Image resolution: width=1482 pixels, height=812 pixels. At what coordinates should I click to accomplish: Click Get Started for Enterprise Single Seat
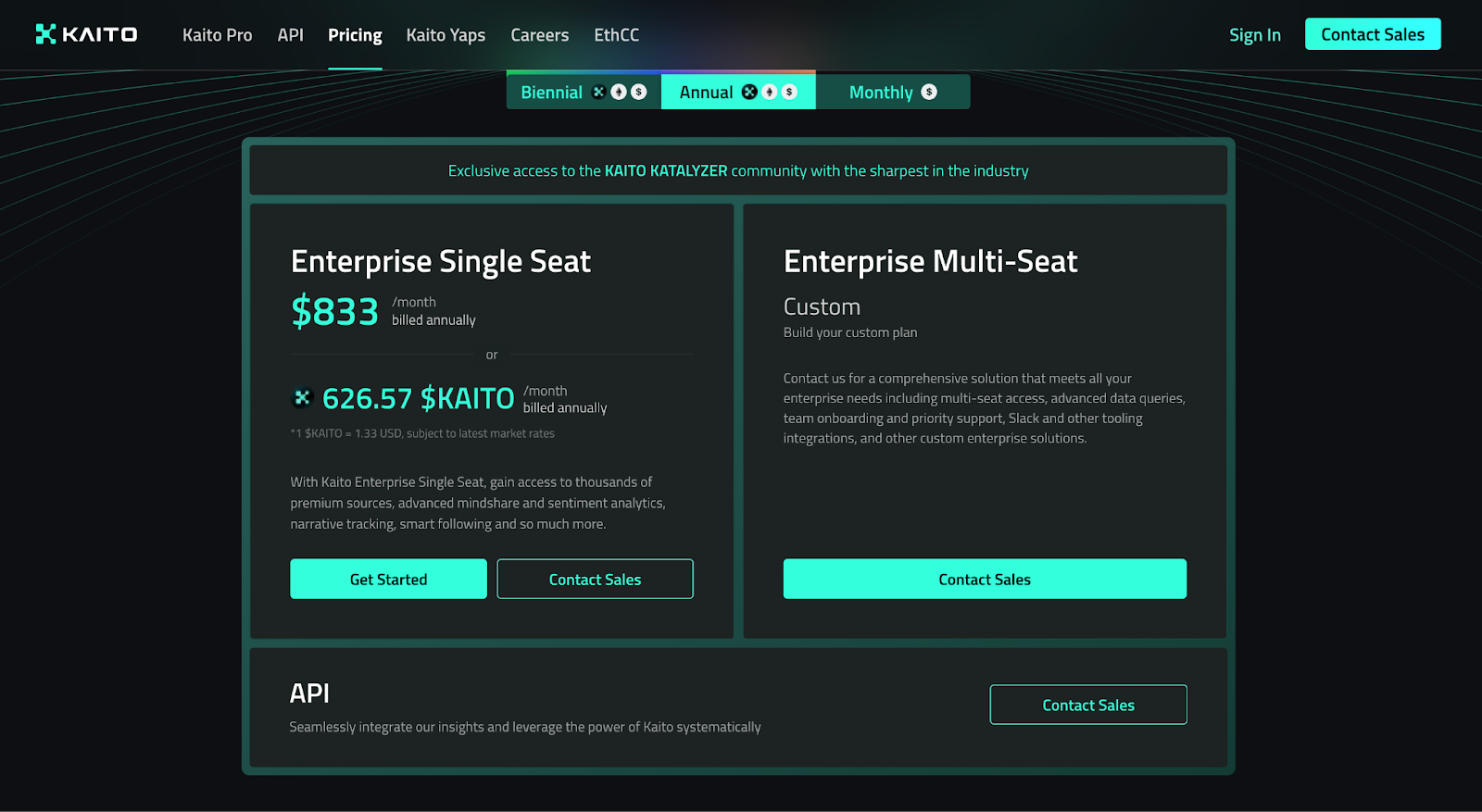(x=388, y=579)
